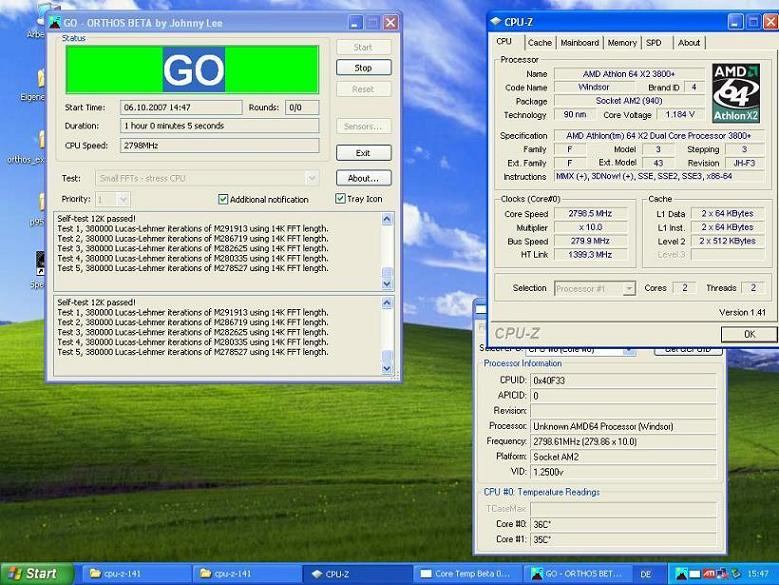
Task: Click the Core Temp Frequency value field
Action: coord(623,441)
